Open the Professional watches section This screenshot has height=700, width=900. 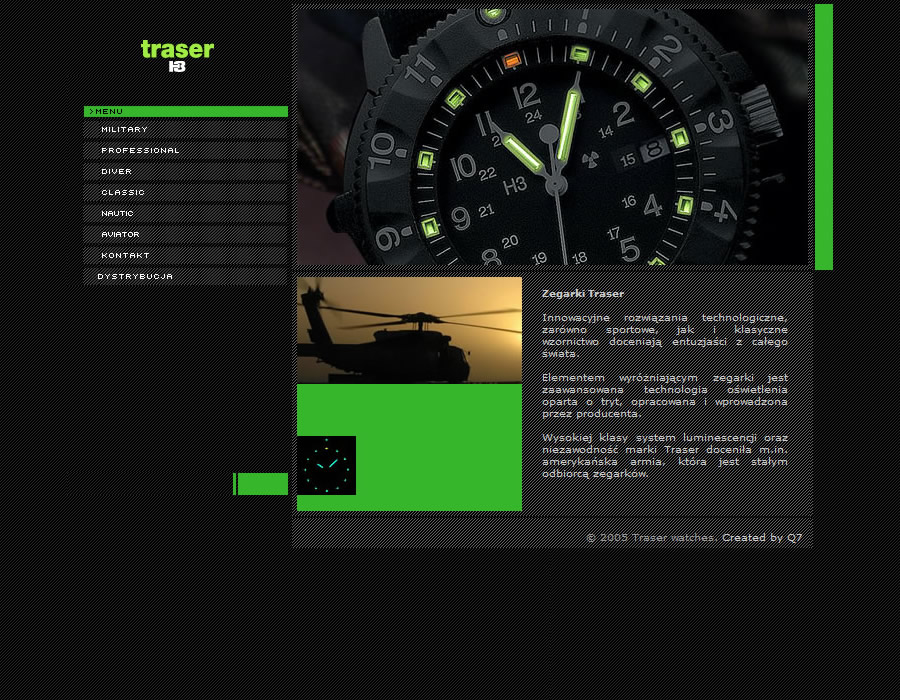click(185, 150)
